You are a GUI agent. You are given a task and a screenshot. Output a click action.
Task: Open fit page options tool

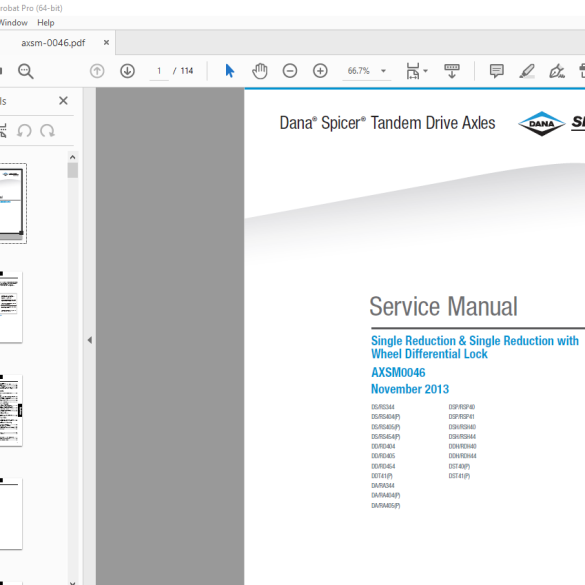[x=413, y=71]
